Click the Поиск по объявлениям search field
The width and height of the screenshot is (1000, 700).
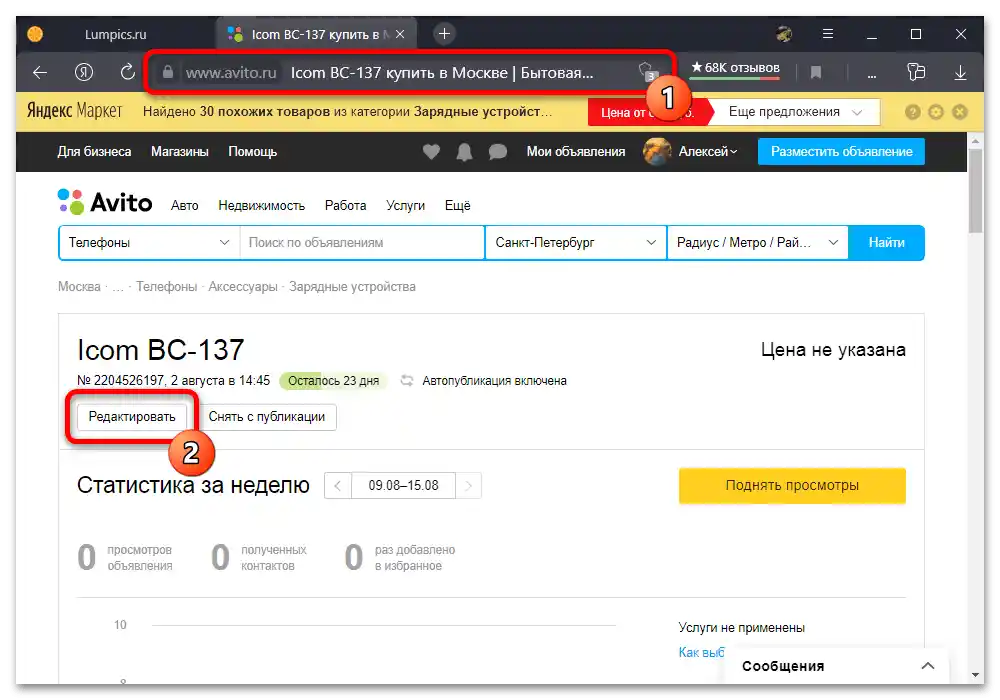tap(362, 243)
